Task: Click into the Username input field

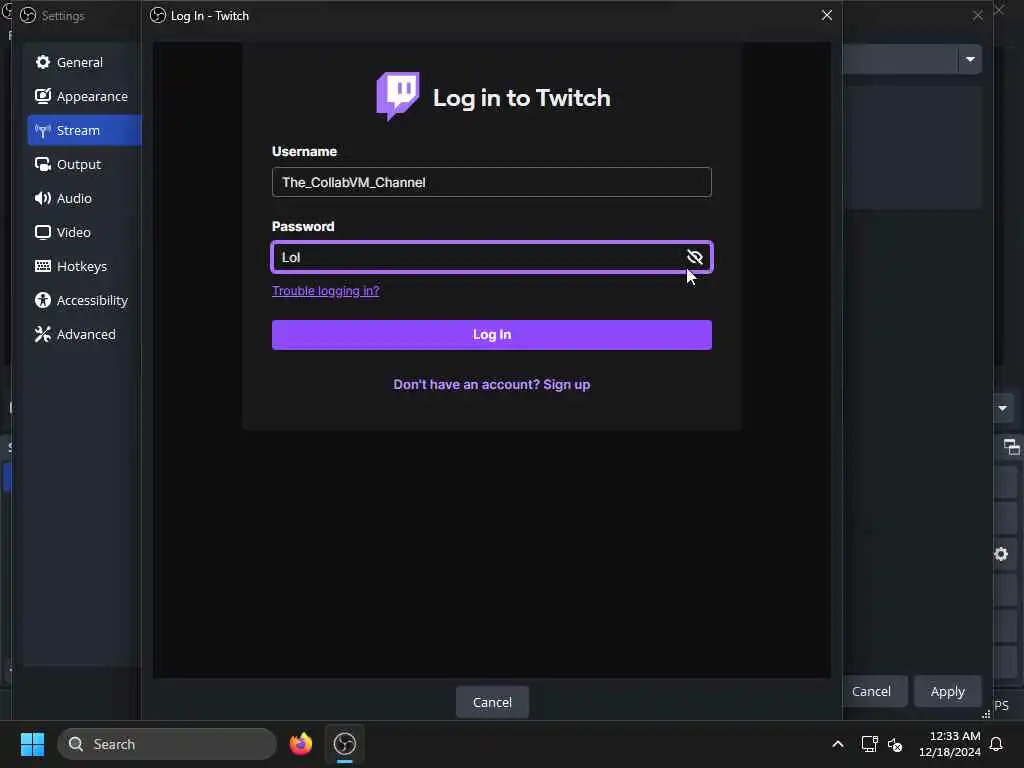Action: coord(491,182)
